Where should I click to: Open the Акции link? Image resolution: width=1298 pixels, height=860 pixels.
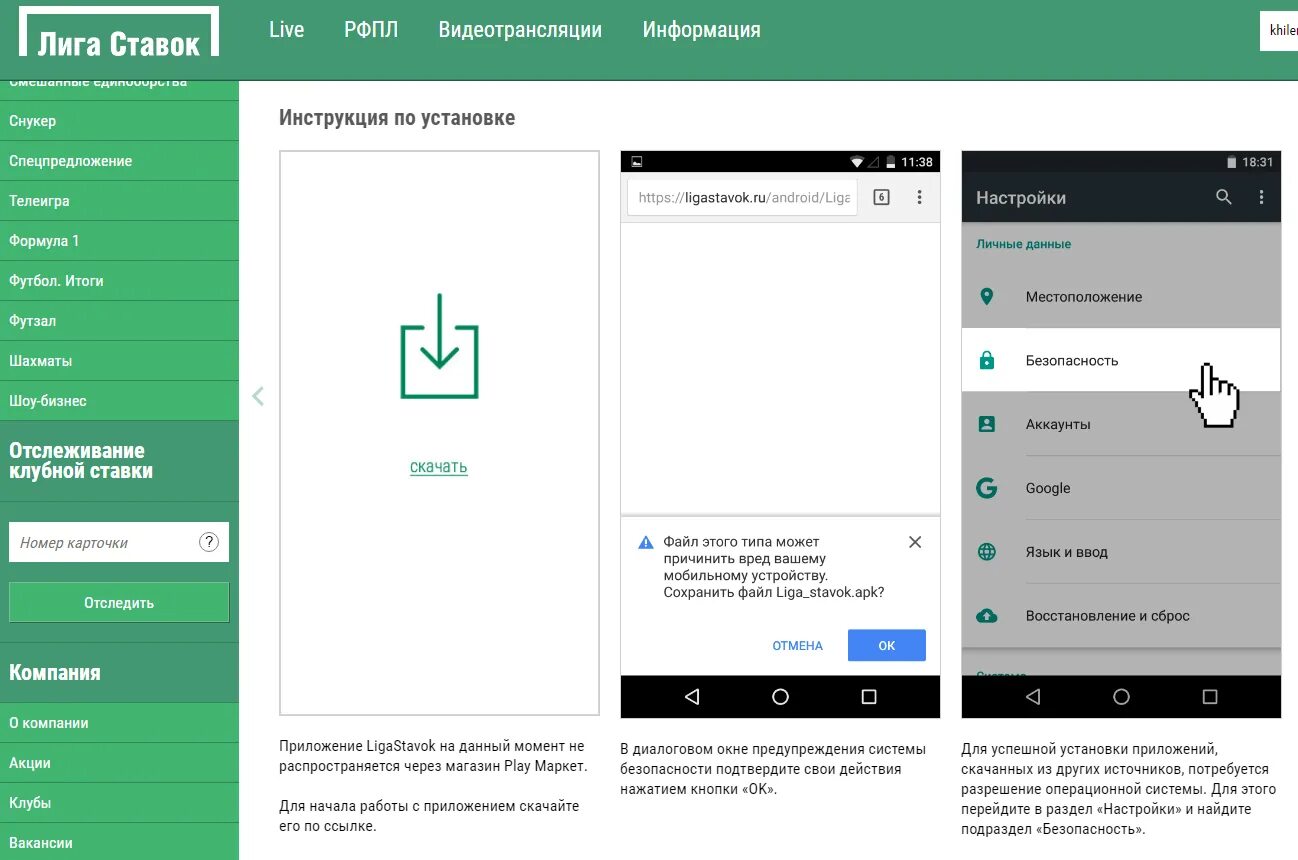coord(119,763)
